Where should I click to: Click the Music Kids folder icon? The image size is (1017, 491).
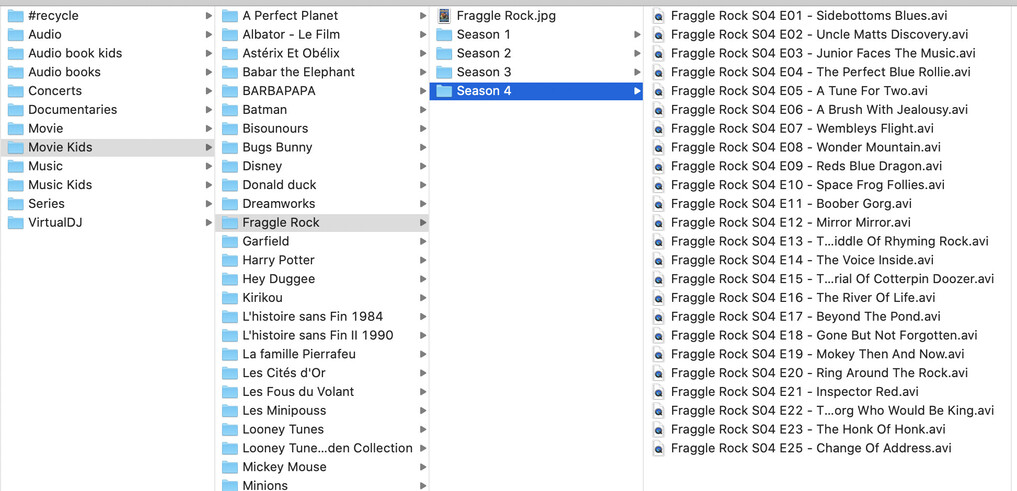pos(16,185)
